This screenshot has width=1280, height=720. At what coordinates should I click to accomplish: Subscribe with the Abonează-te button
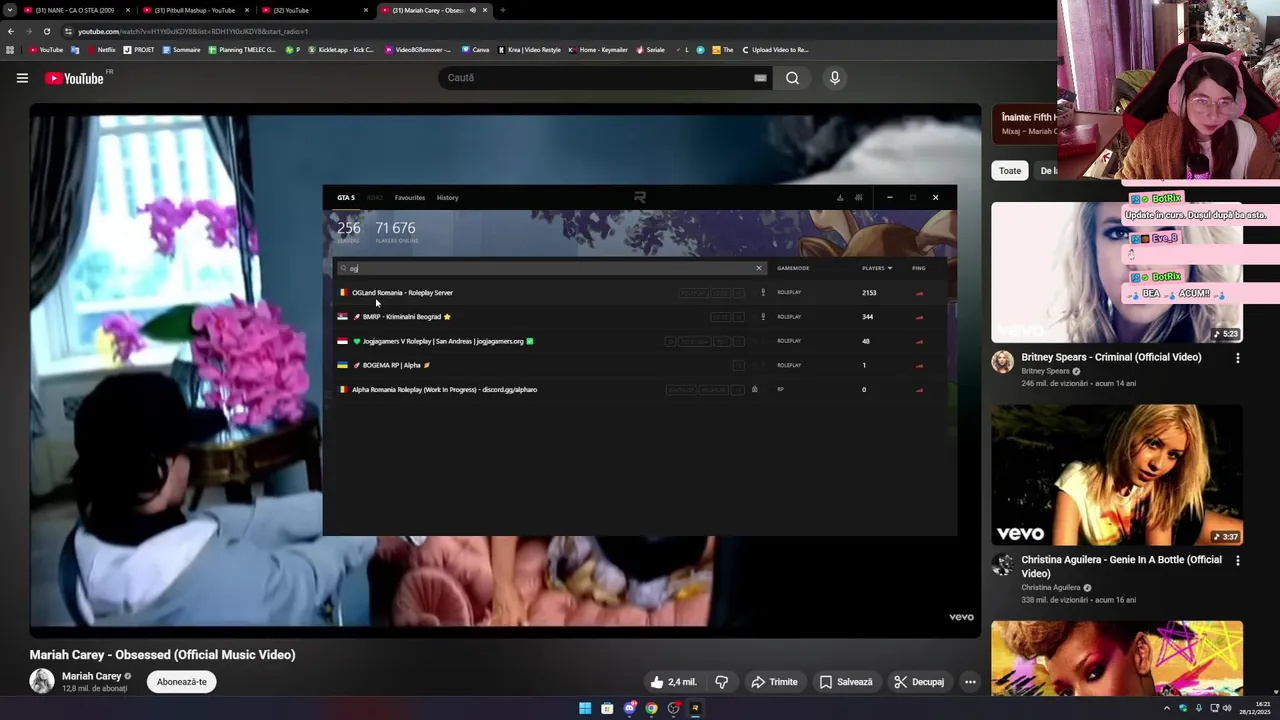click(x=182, y=682)
